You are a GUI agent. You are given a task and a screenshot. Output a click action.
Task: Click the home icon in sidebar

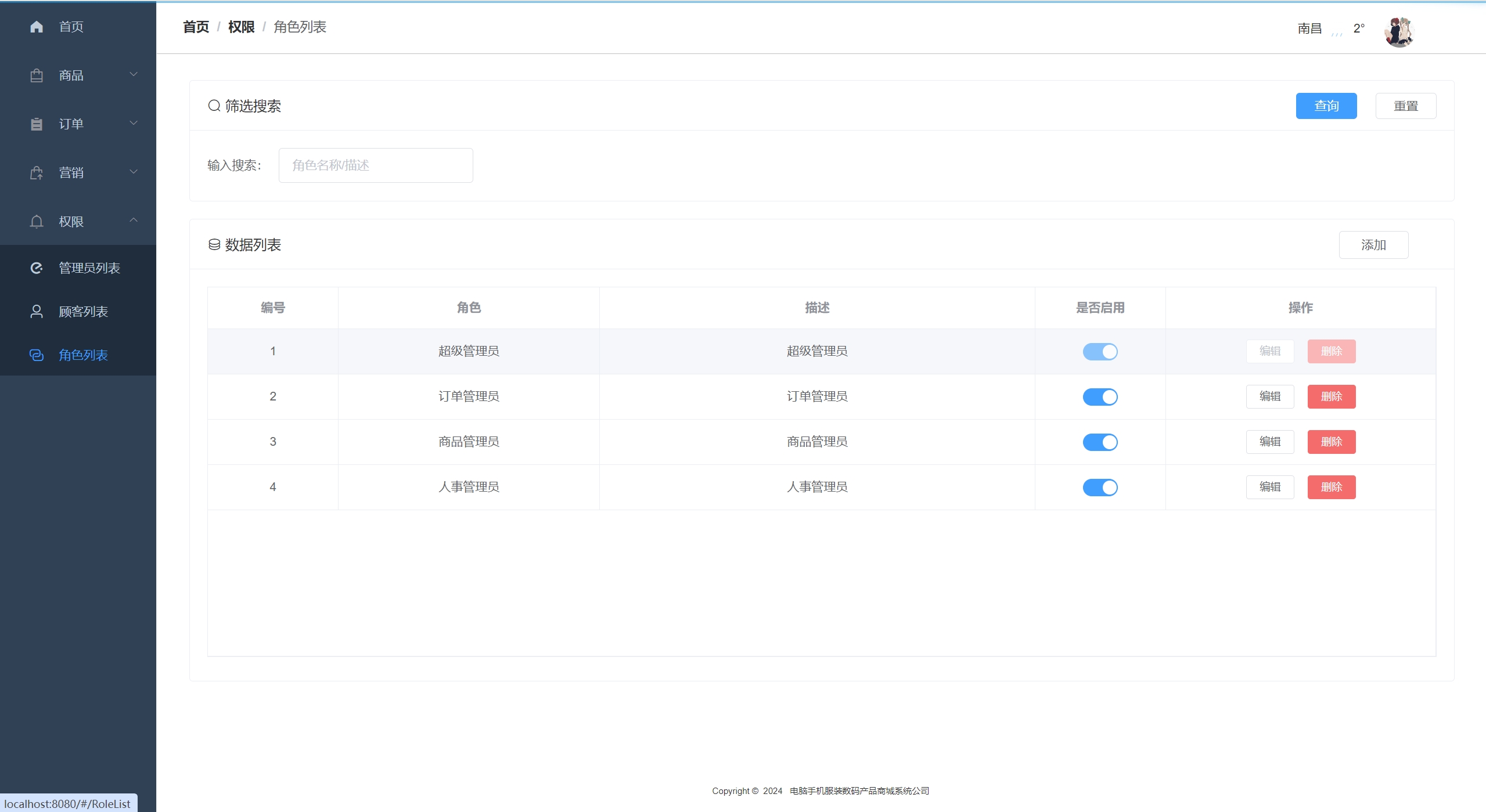(x=37, y=27)
